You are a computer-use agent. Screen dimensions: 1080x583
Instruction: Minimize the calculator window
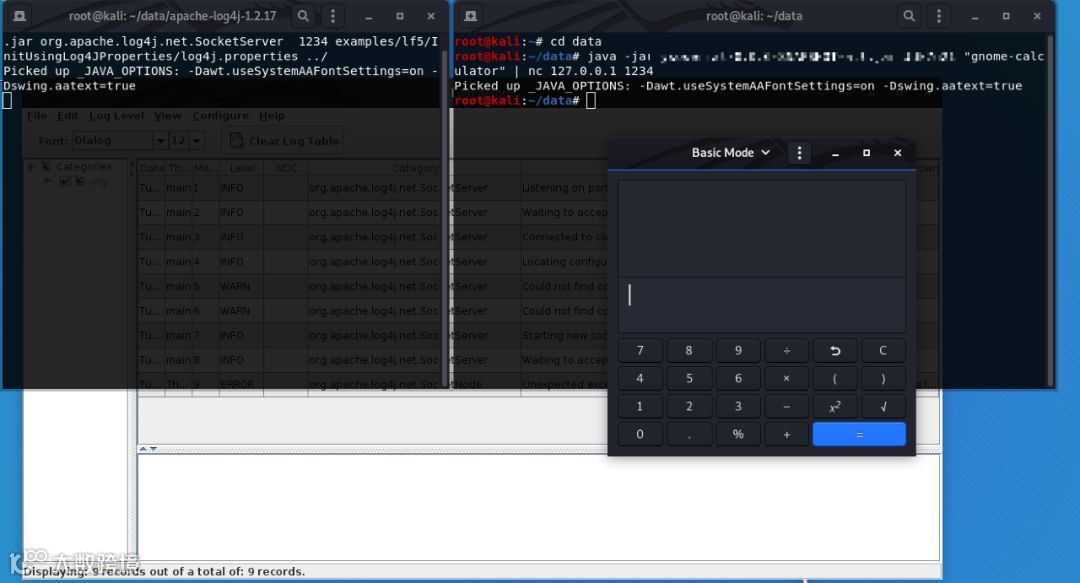point(835,153)
